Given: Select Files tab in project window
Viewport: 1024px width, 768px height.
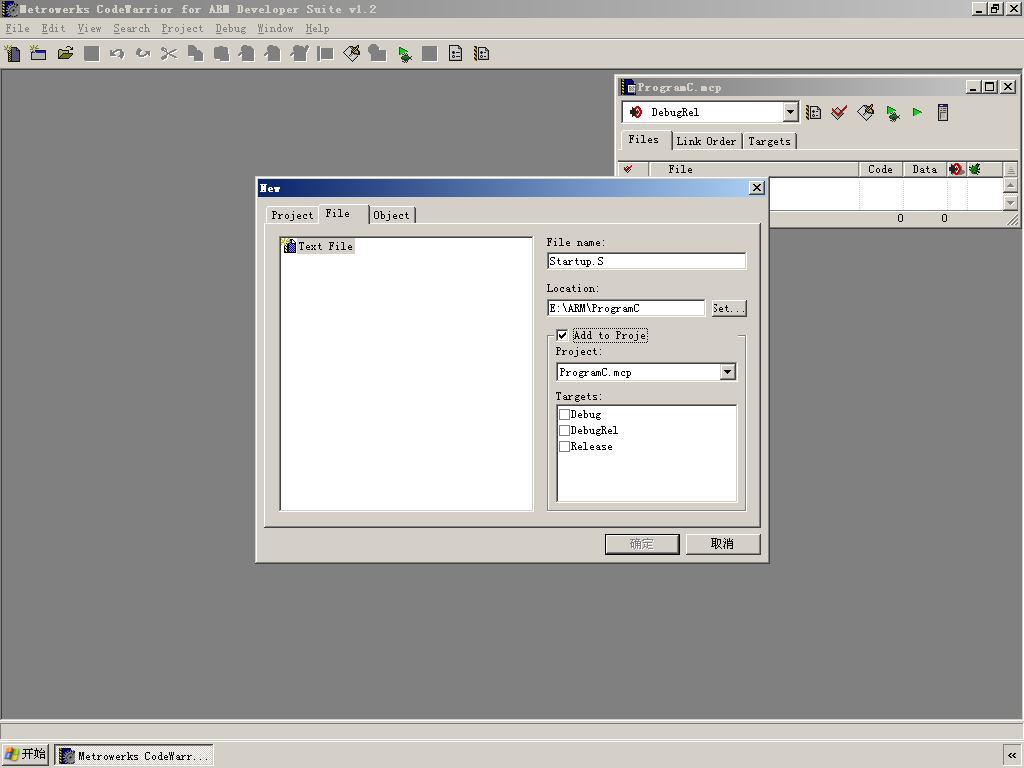Looking at the screenshot, I should pyautogui.click(x=643, y=139).
